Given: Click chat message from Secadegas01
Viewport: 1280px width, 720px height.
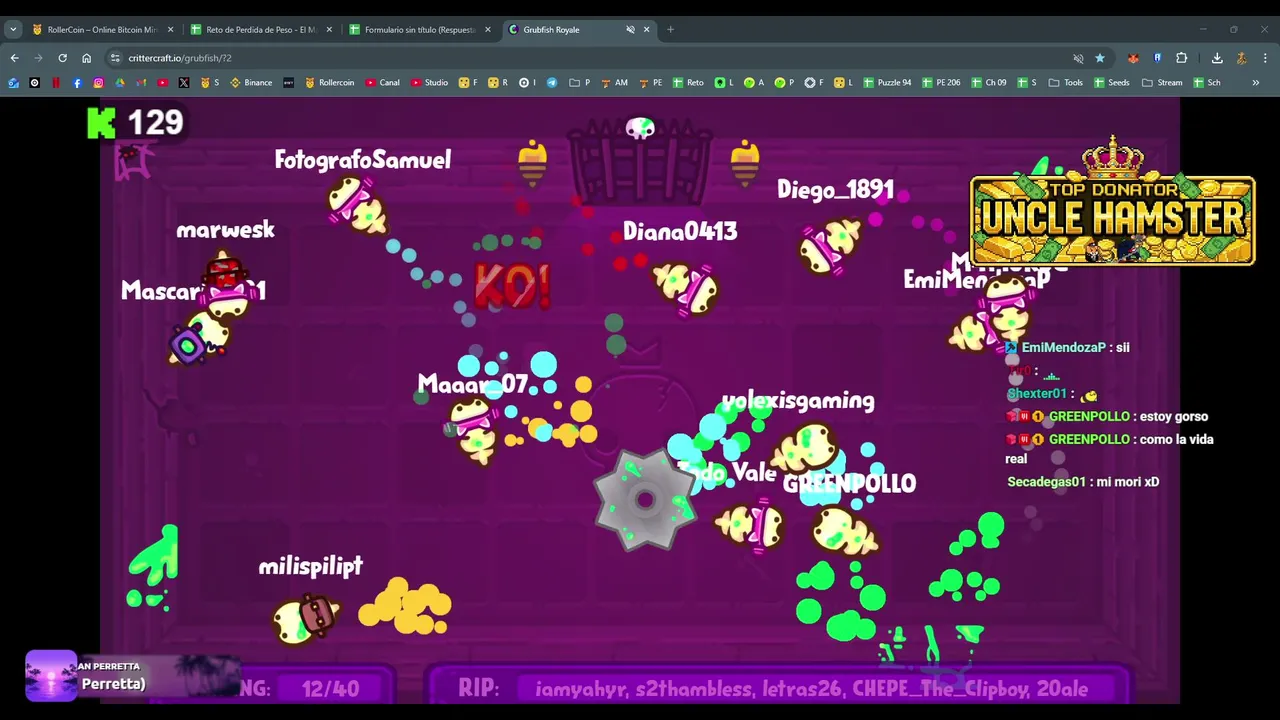Looking at the screenshot, I should 1083,482.
